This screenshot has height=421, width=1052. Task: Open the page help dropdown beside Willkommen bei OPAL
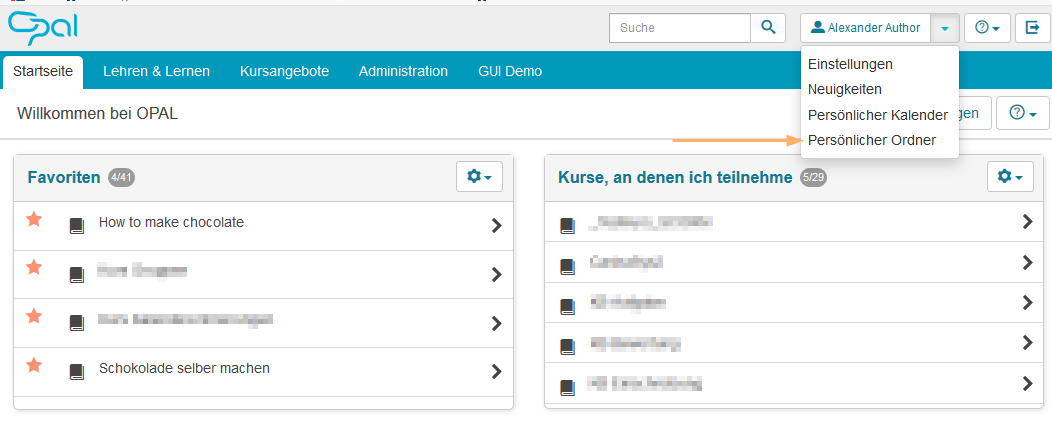coord(1022,113)
